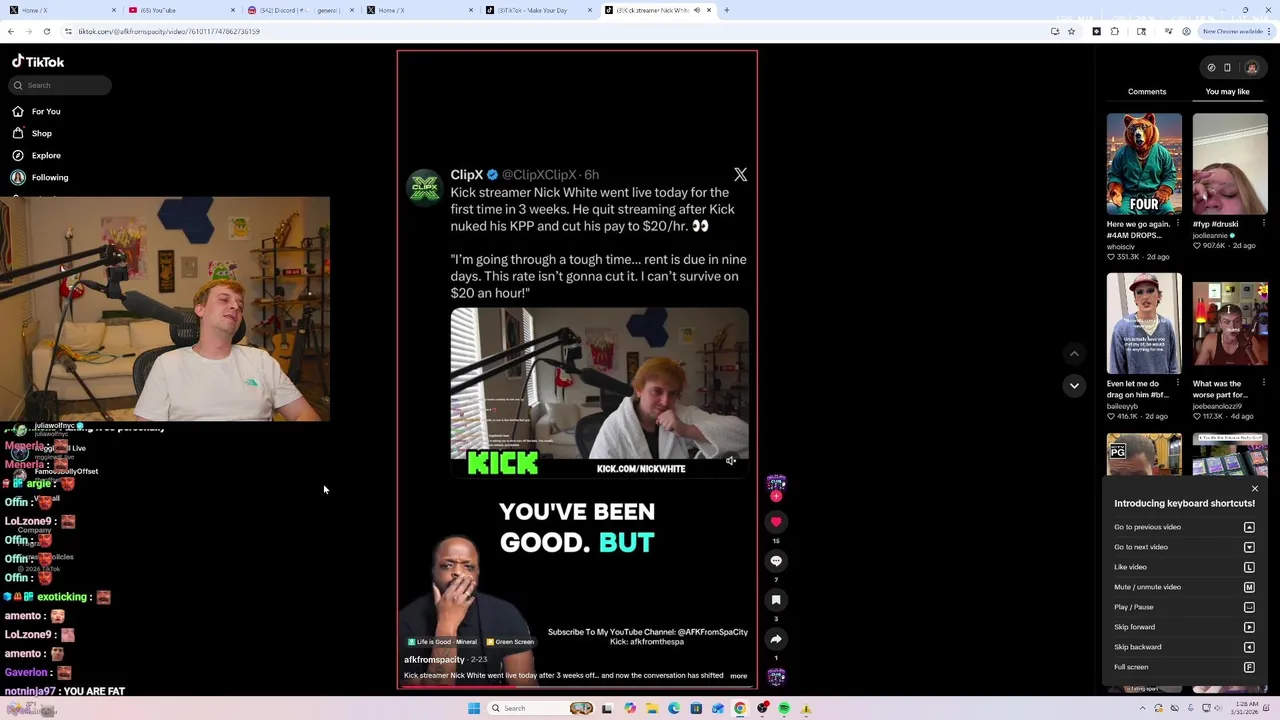This screenshot has width=1280, height=720.
Task: Open the 4AM DROPS bear video thumbnail
Action: [x=1144, y=163]
